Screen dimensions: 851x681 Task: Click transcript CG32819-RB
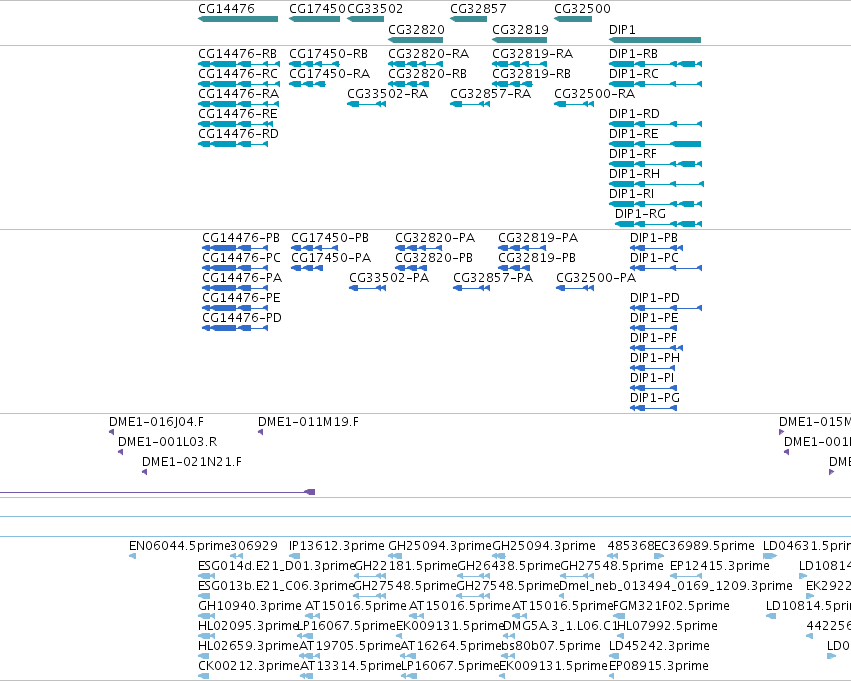point(512,84)
